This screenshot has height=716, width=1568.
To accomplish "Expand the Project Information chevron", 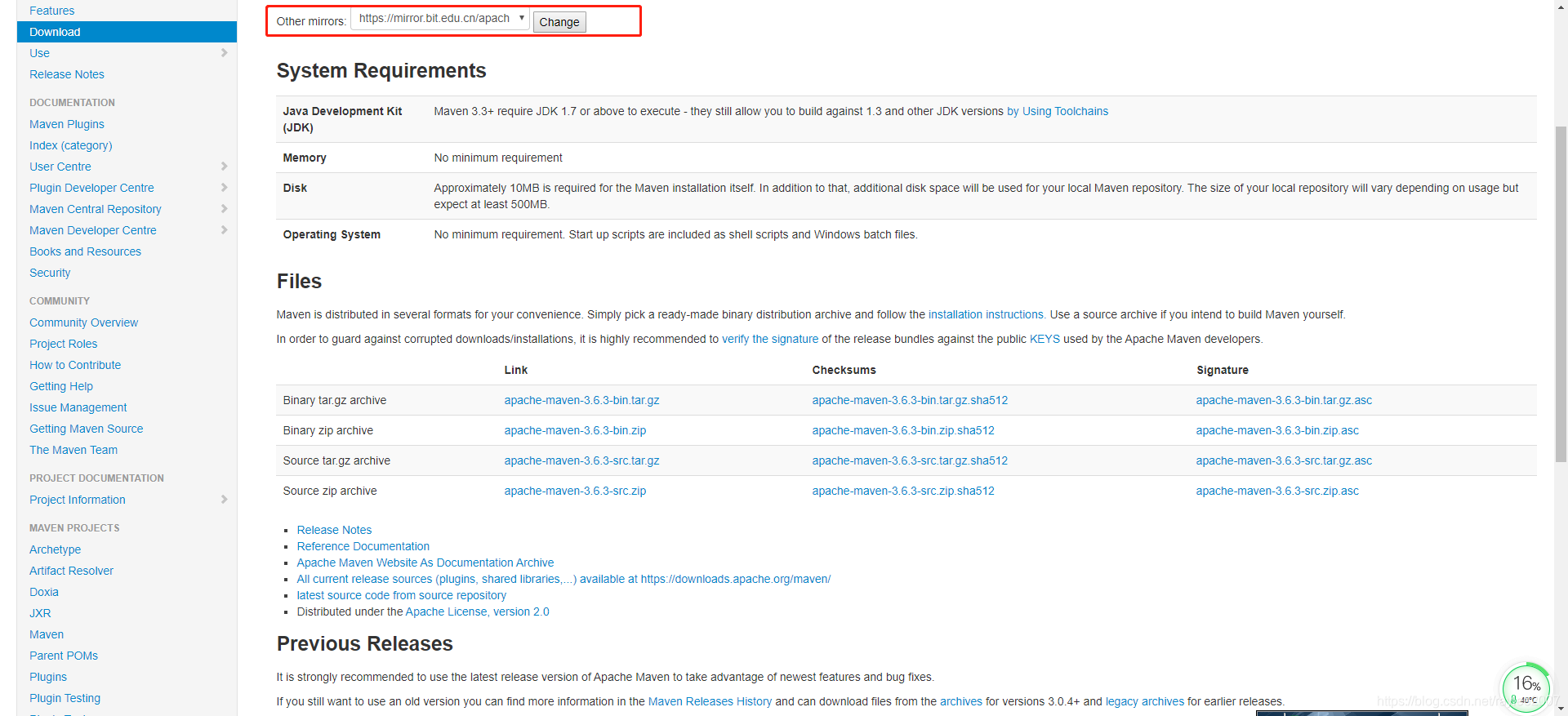I will (224, 500).
